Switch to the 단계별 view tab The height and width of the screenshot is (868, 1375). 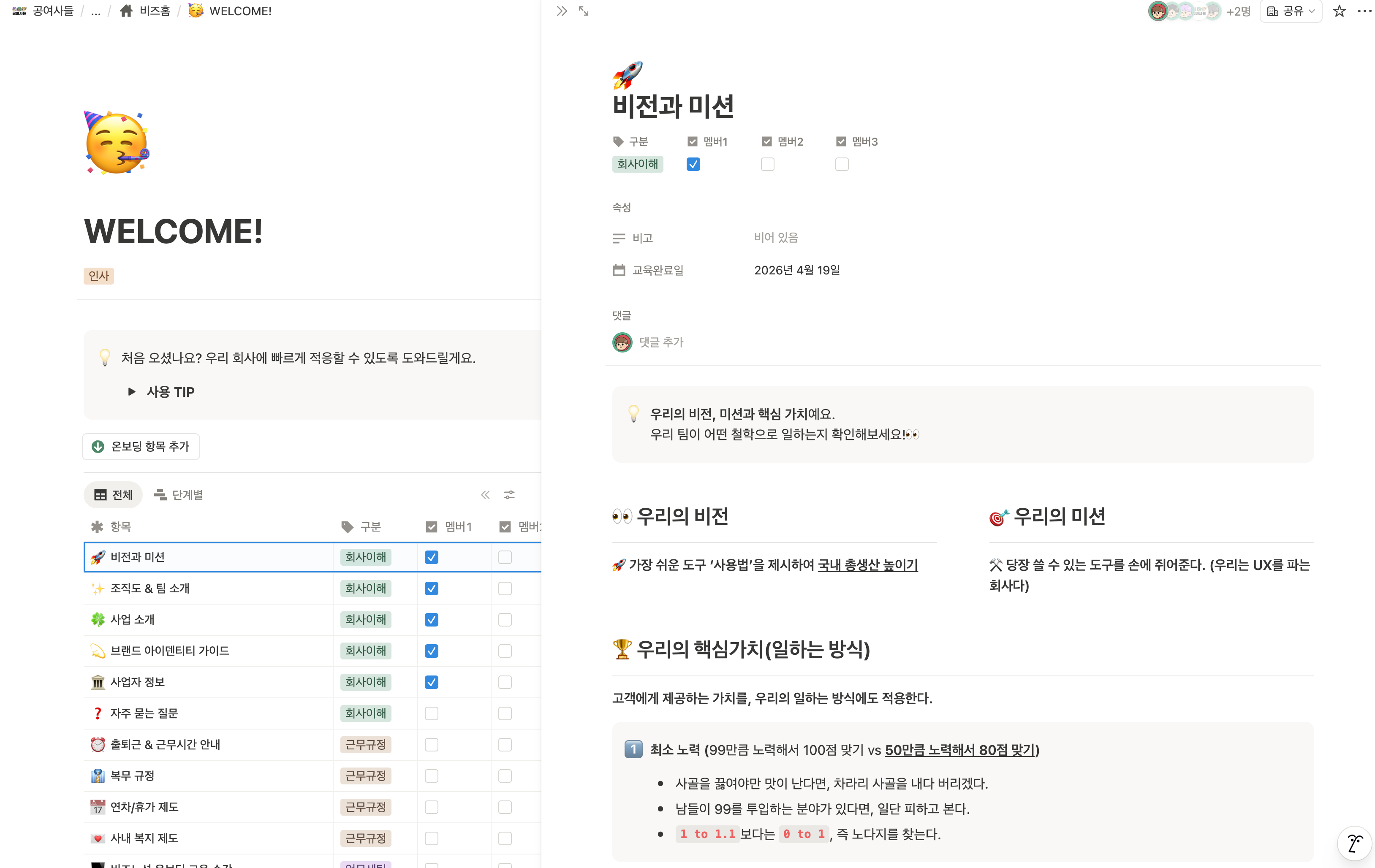pos(178,494)
